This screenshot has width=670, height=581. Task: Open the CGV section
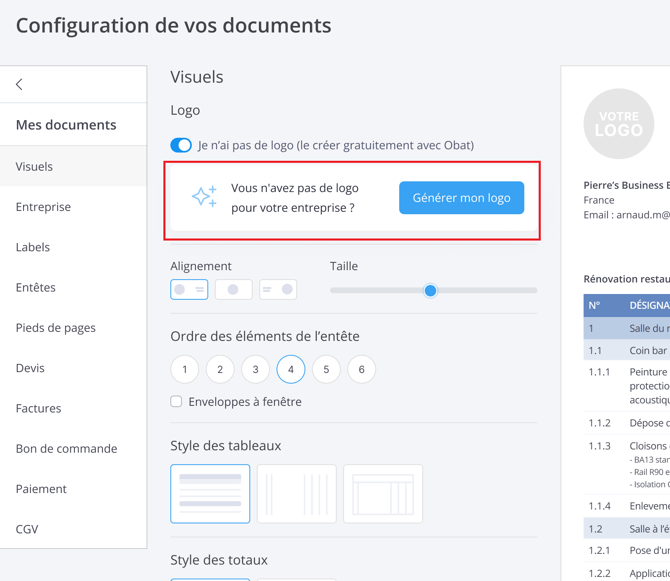tap(27, 529)
